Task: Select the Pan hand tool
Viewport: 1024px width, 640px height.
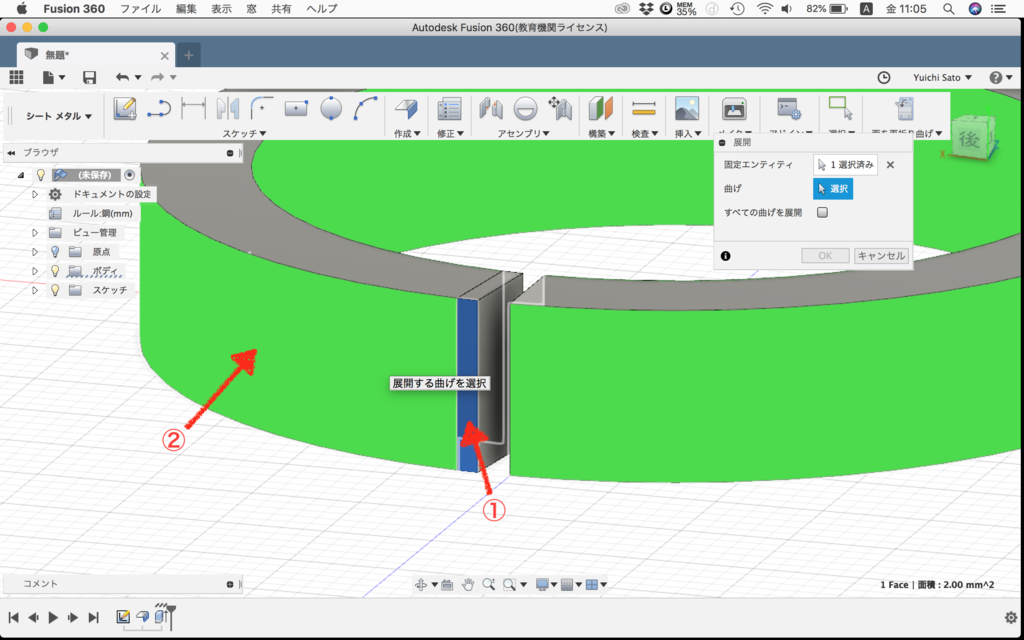Action: pyautogui.click(x=468, y=584)
